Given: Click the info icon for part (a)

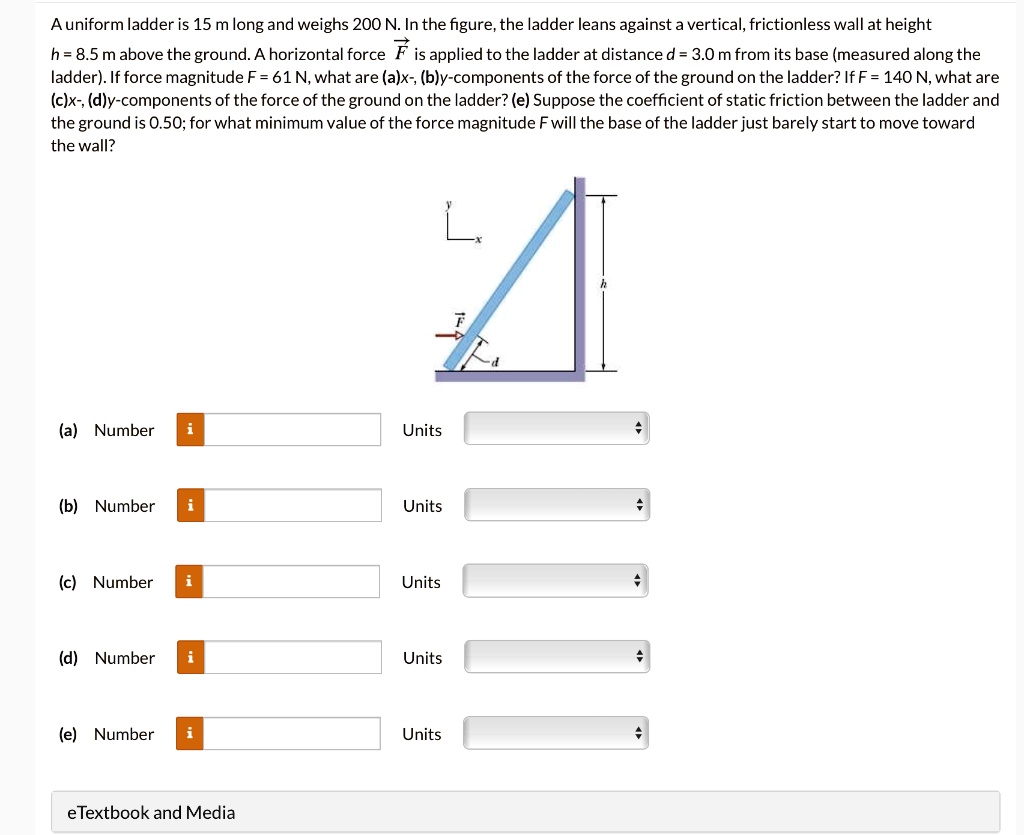Looking at the screenshot, I should (x=189, y=428).
